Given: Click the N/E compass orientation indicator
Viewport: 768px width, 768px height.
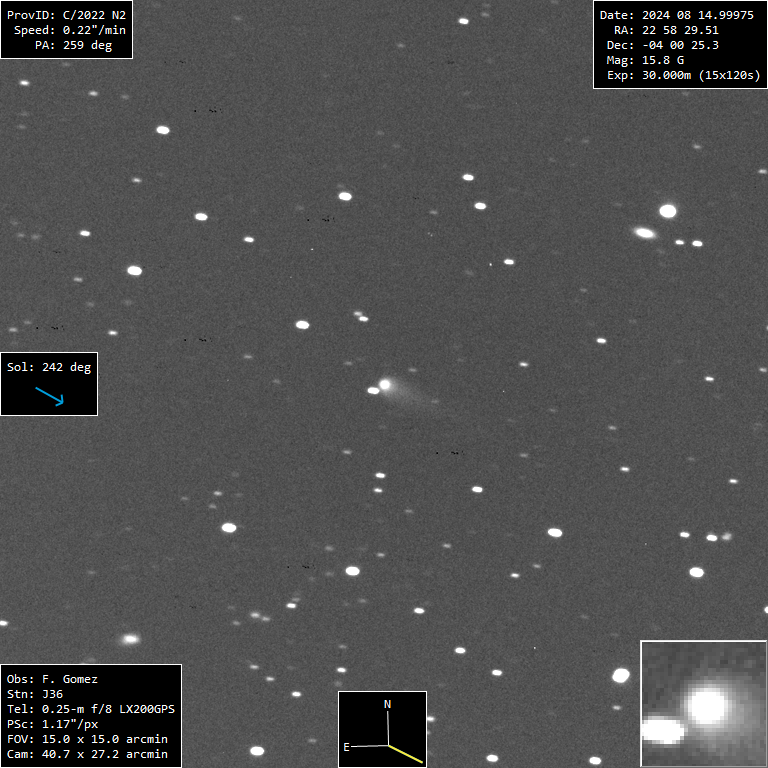Looking at the screenshot, I should pyautogui.click(x=383, y=729).
